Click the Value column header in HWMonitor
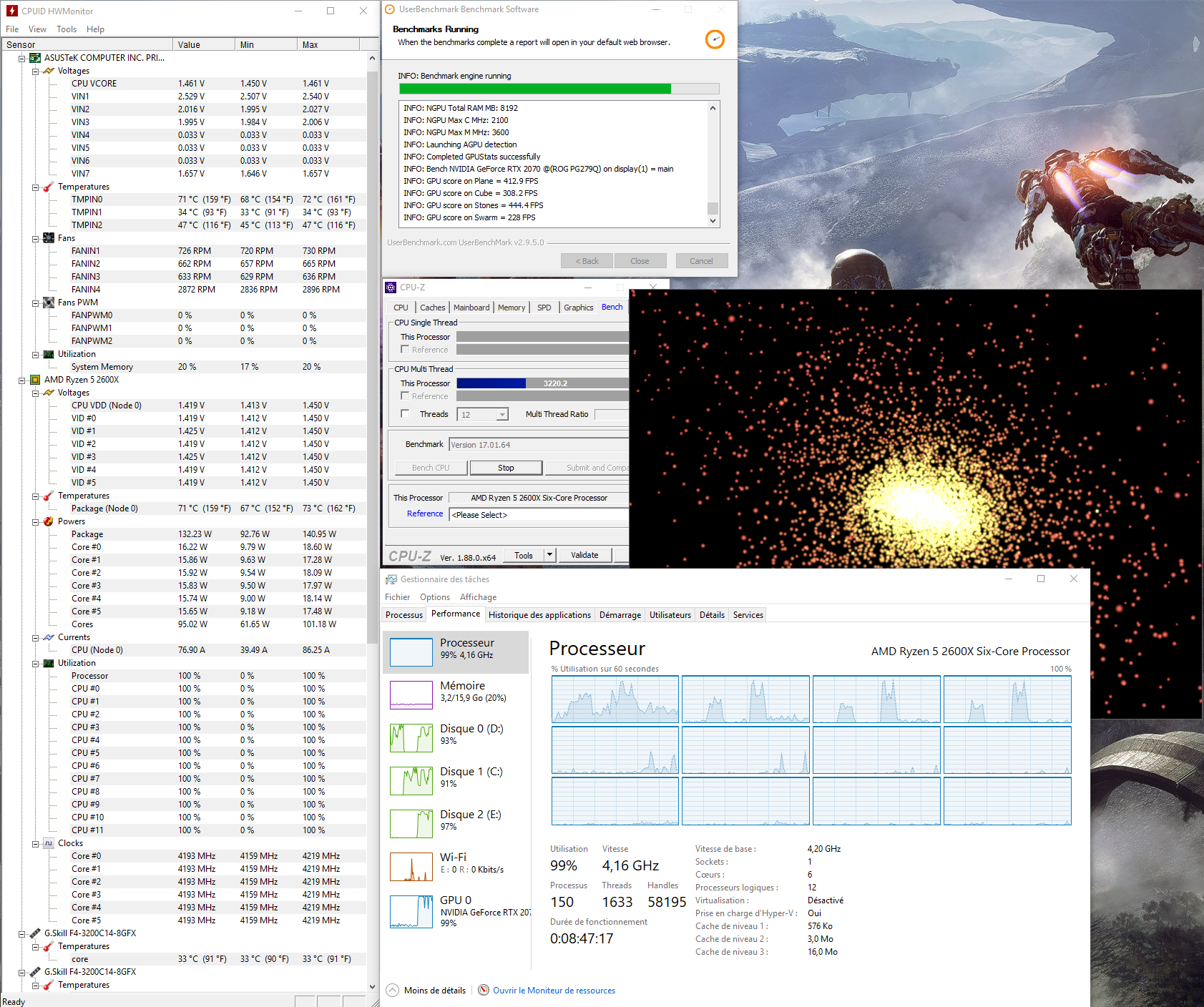This screenshot has width=1204, height=1007. click(x=204, y=44)
